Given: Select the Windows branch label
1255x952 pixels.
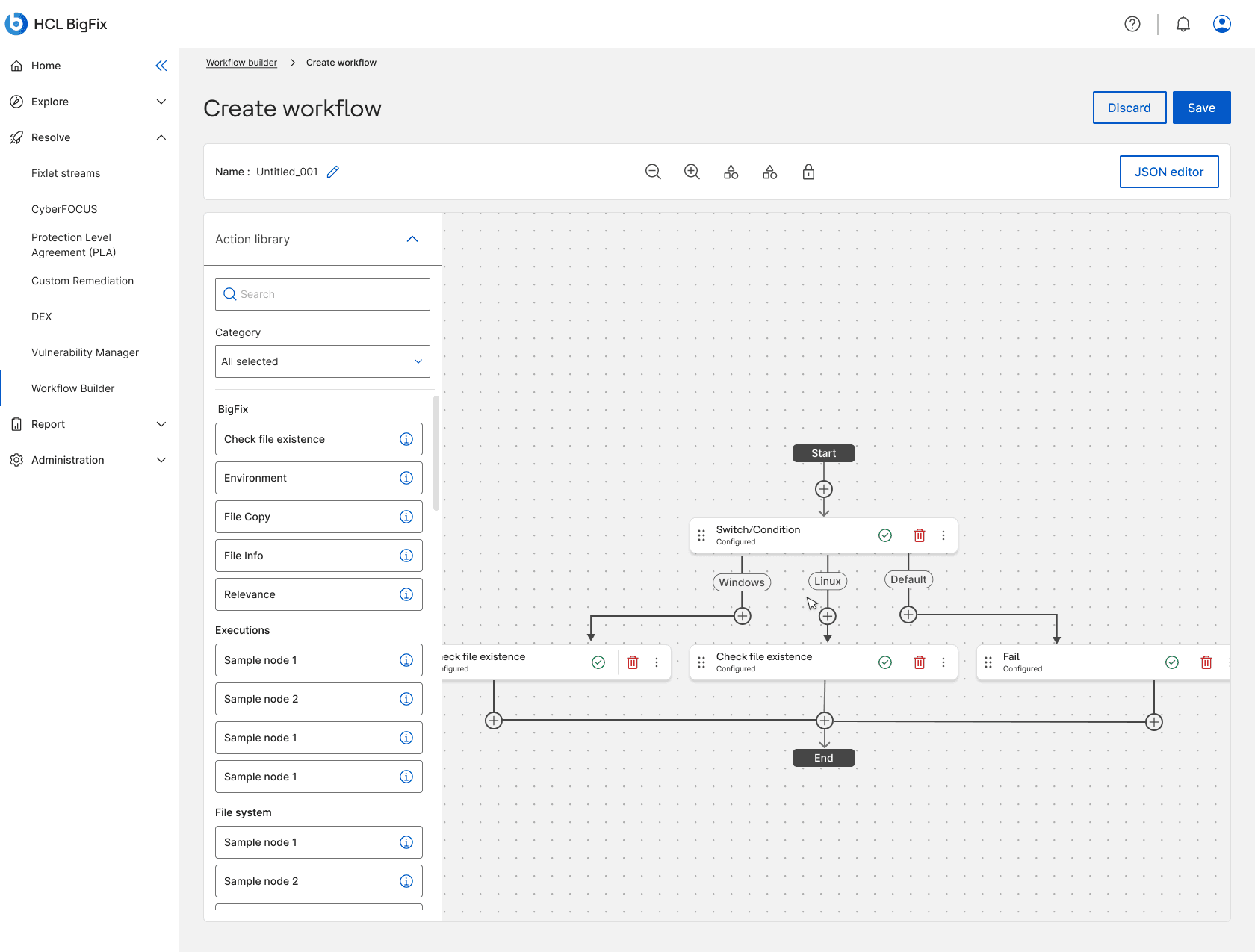Looking at the screenshot, I should (x=742, y=582).
